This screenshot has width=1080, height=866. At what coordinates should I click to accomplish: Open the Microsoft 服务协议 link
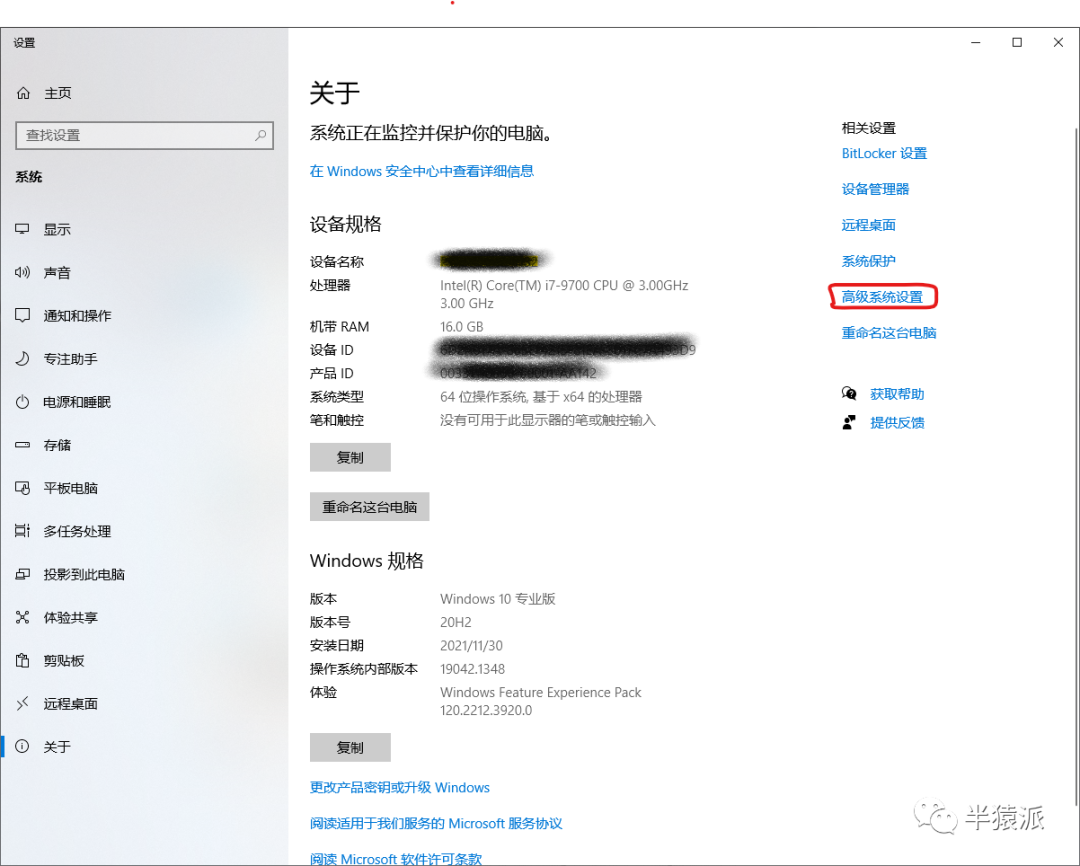(436, 823)
